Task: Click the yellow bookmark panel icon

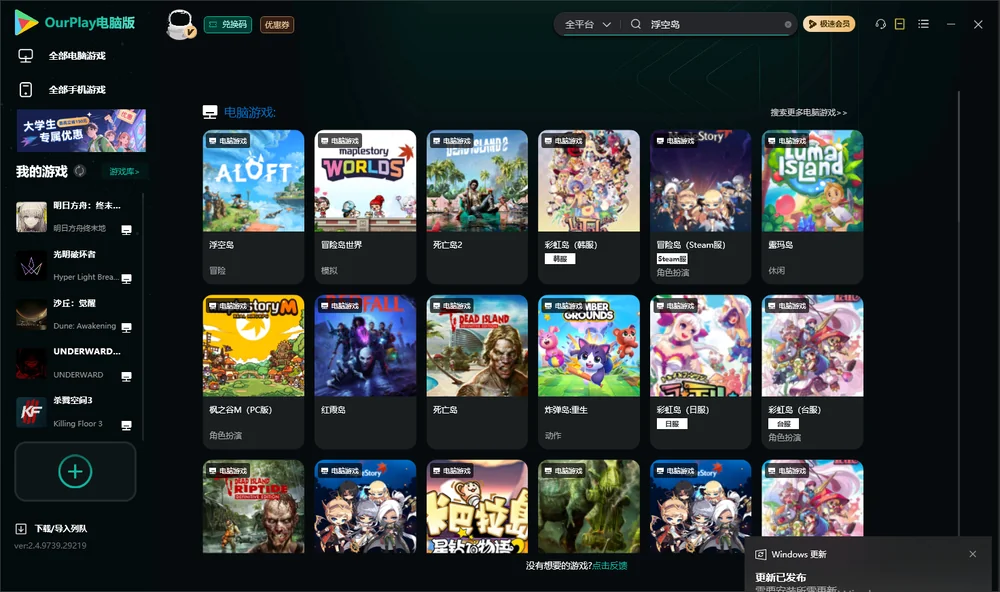Action: [899, 24]
